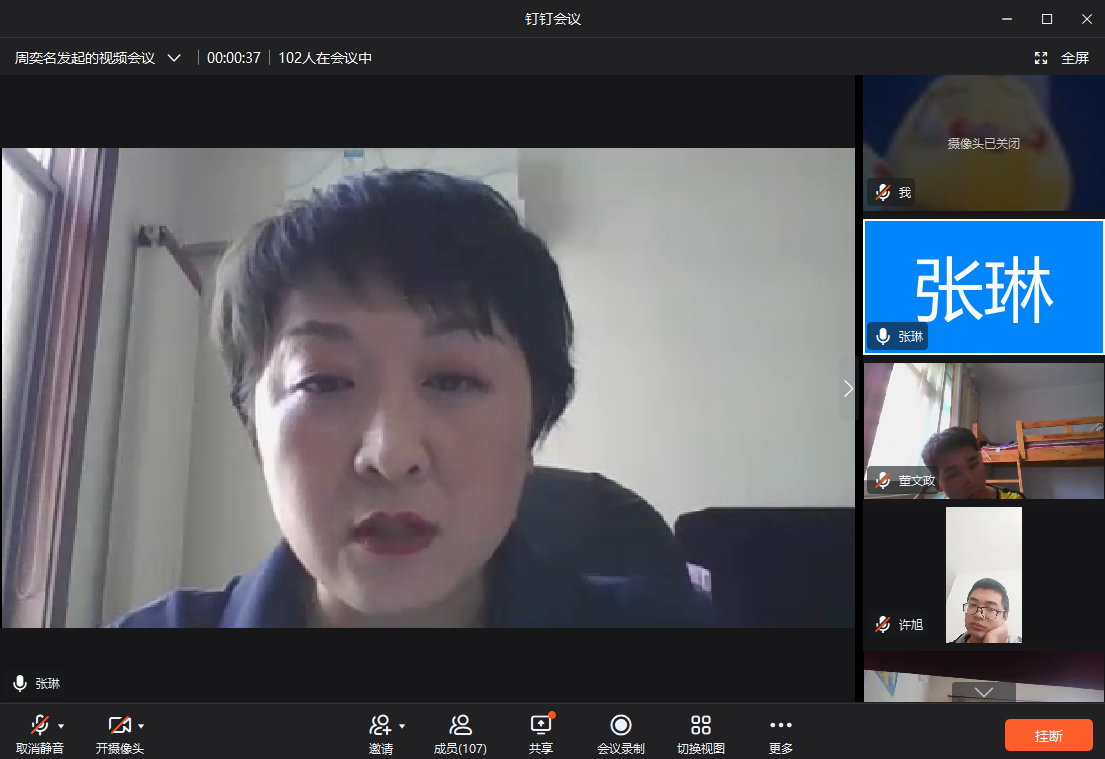This screenshot has height=759, width=1105.
Task: Select 董文政 video thumbnail
Action: pyautogui.click(x=984, y=430)
